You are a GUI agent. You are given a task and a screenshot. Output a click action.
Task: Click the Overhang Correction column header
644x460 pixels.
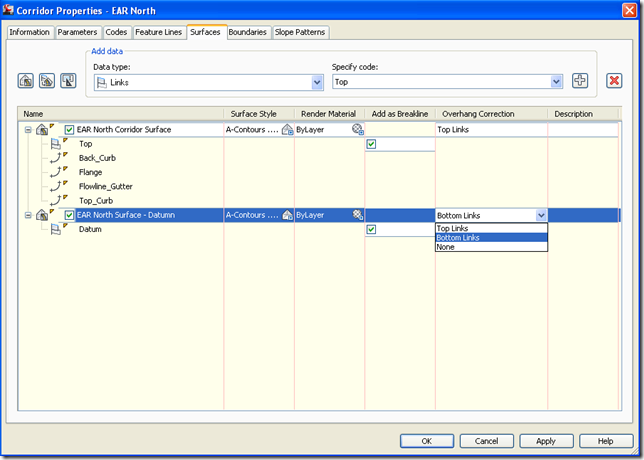(492, 114)
